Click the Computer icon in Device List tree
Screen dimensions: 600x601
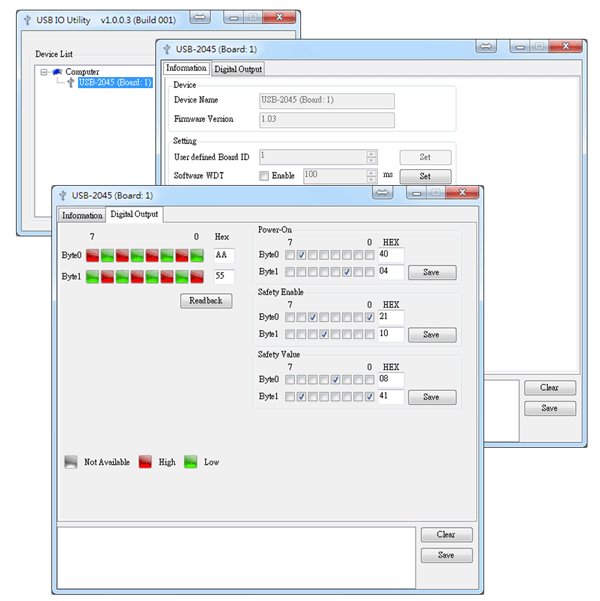coord(57,72)
